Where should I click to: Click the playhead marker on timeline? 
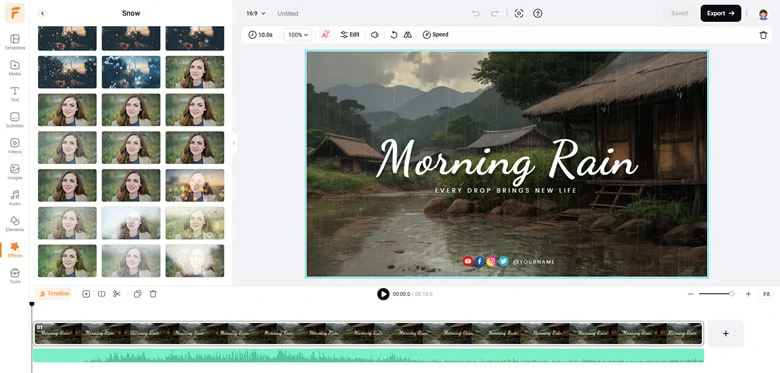point(32,304)
